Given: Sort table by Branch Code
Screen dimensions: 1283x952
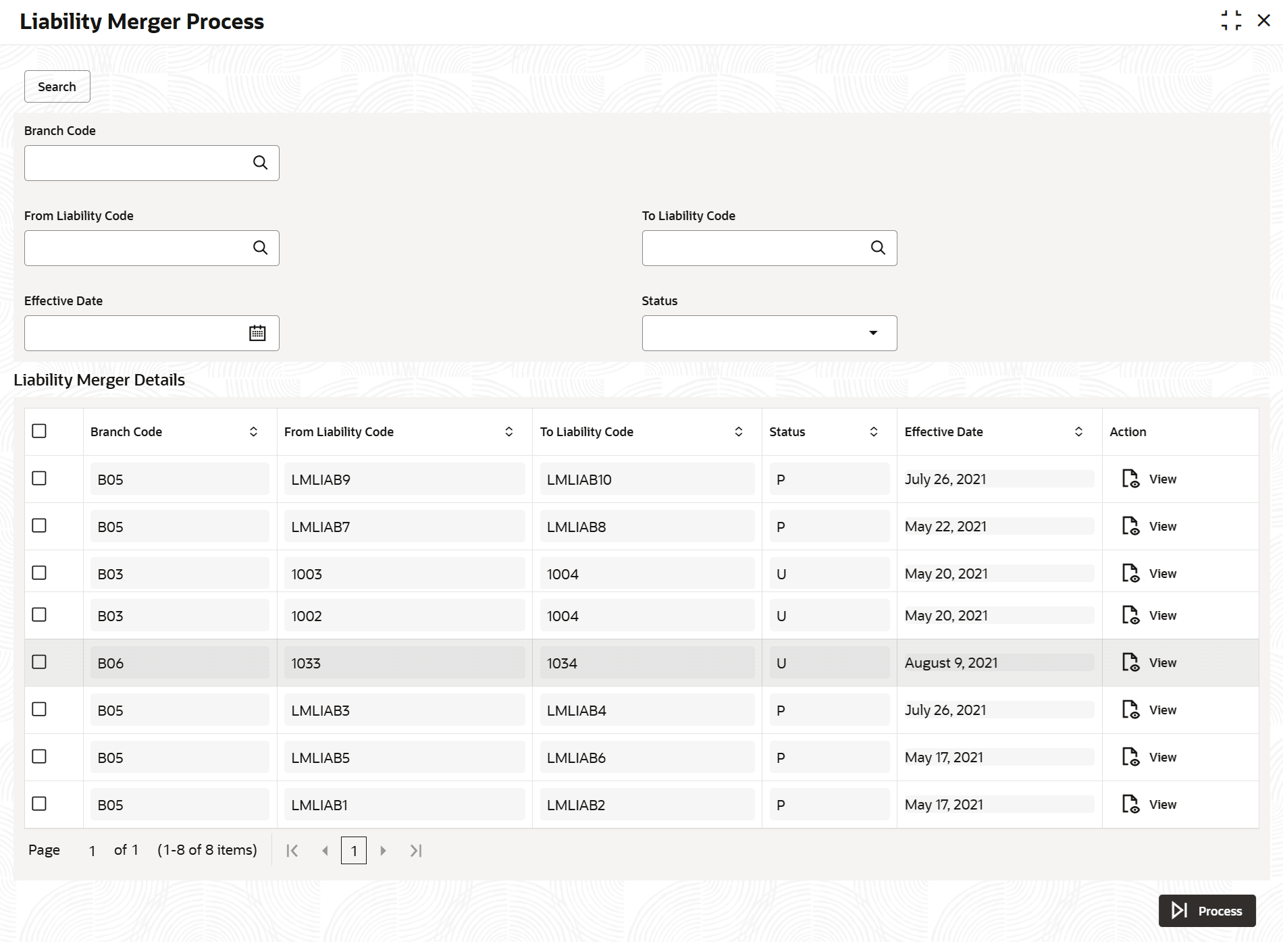Looking at the screenshot, I should pos(253,431).
